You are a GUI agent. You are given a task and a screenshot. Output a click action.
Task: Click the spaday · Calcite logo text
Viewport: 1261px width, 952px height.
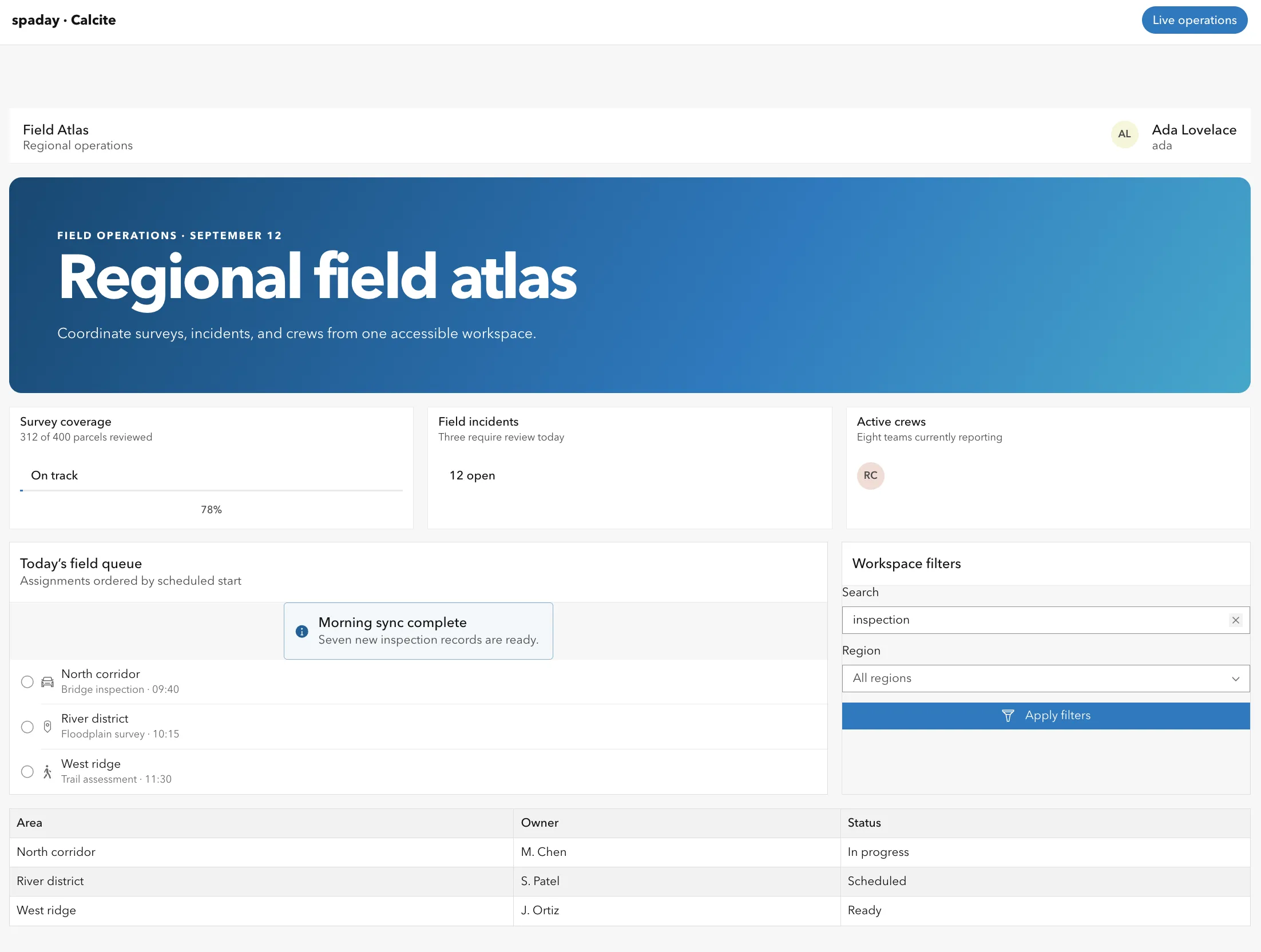[64, 20]
